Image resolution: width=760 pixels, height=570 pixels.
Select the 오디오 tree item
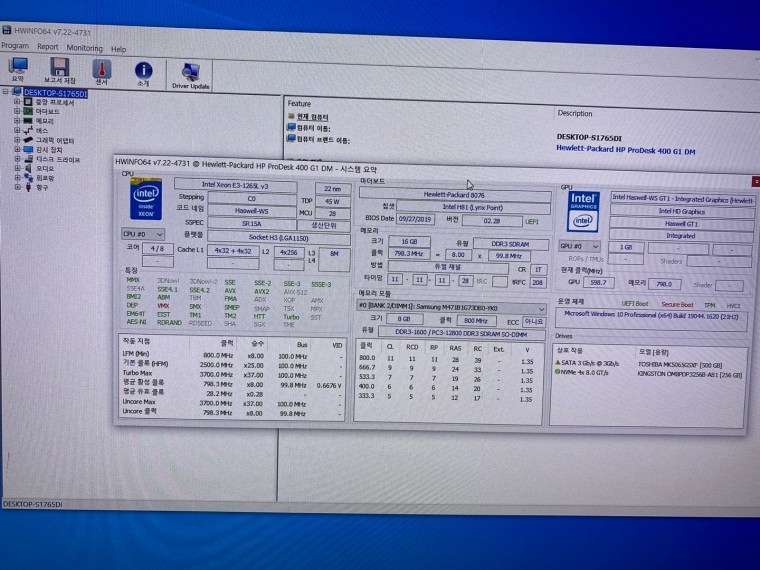pyautogui.click(x=45, y=169)
